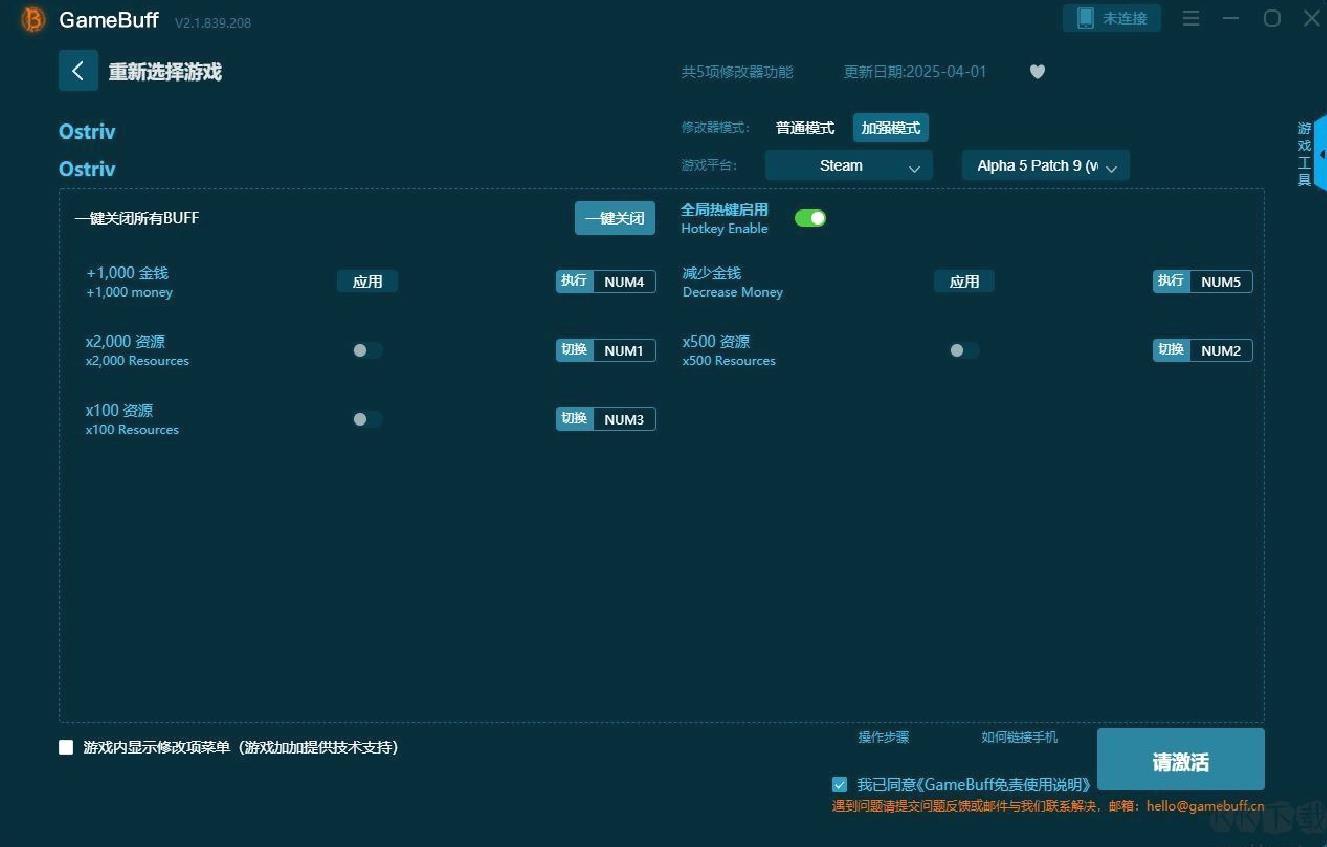Image resolution: width=1327 pixels, height=847 pixels.
Task: Toggle the global hotkey enable switch
Action: tap(810, 218)
